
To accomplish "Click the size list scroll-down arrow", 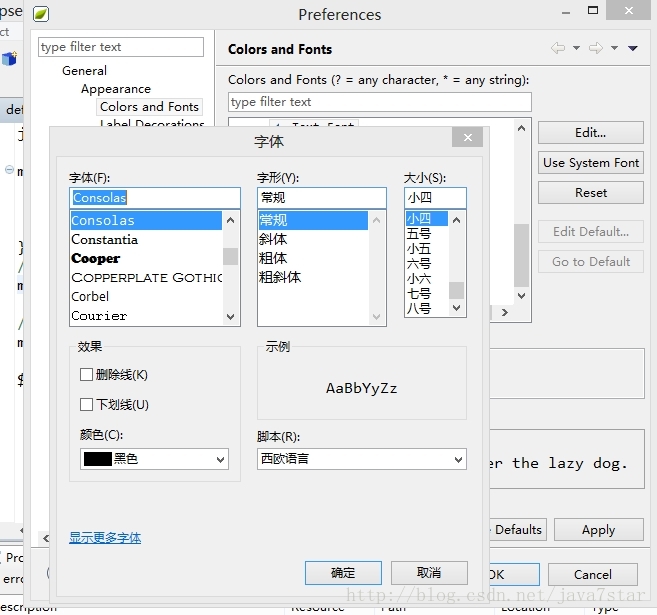I will (457, 308).
